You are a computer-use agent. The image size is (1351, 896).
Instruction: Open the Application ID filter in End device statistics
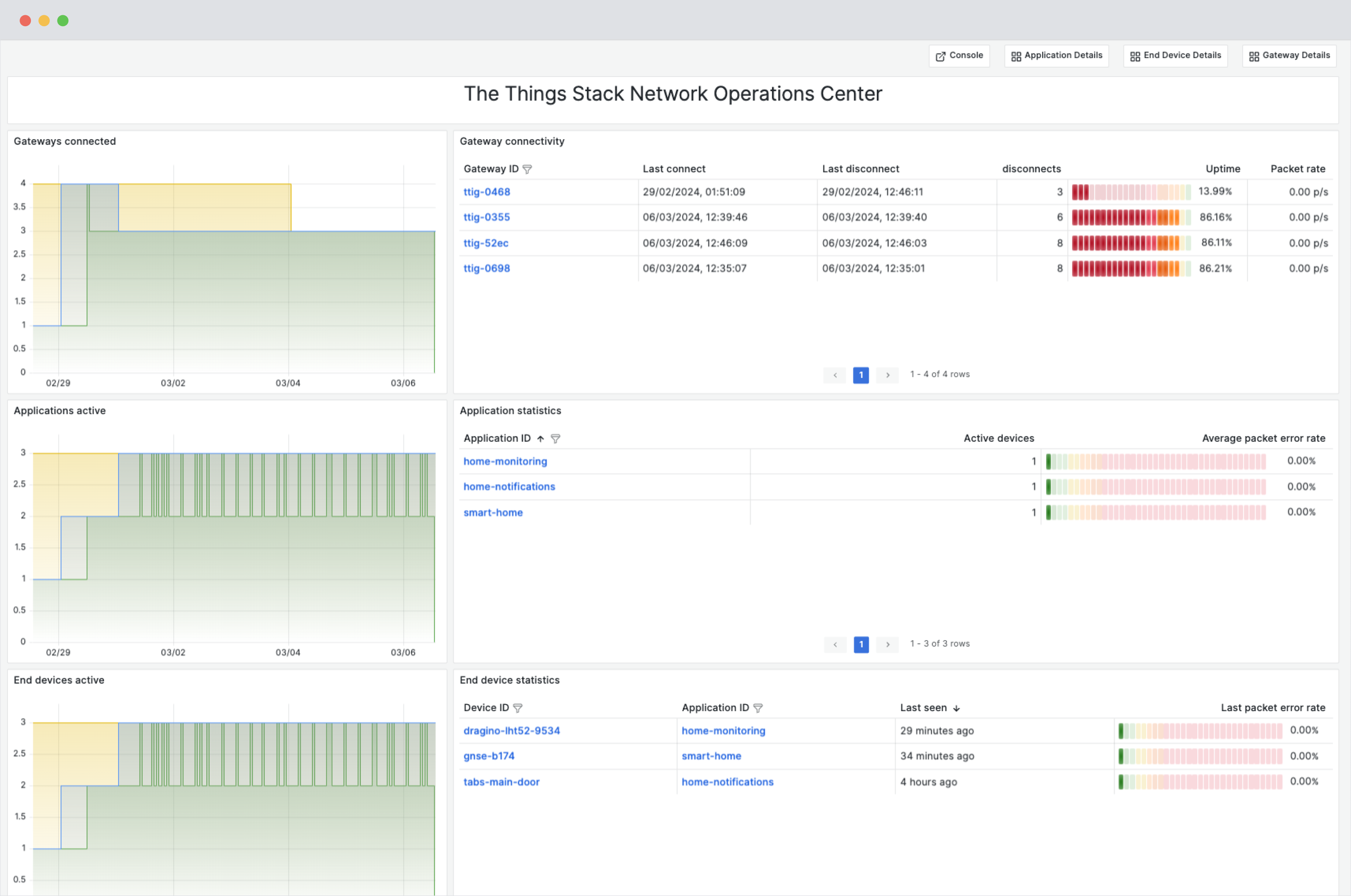pos(759,708)
